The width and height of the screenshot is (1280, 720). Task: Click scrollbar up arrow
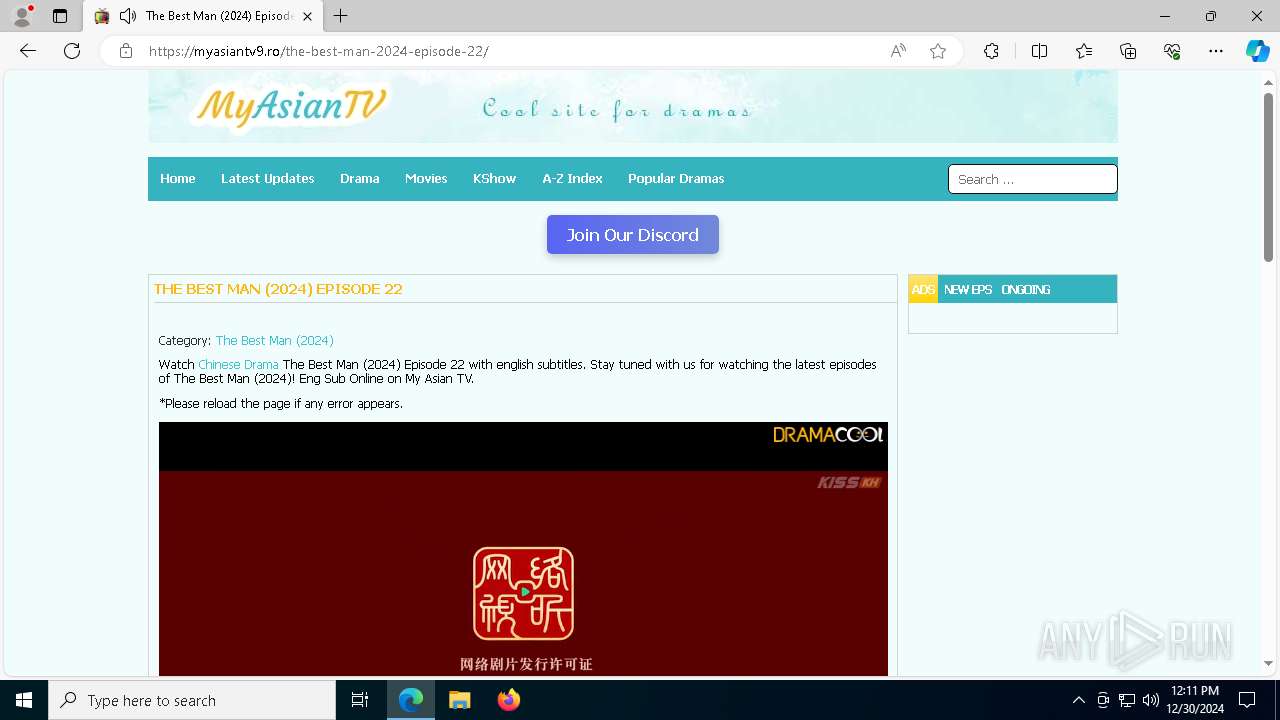(1268, 82)
